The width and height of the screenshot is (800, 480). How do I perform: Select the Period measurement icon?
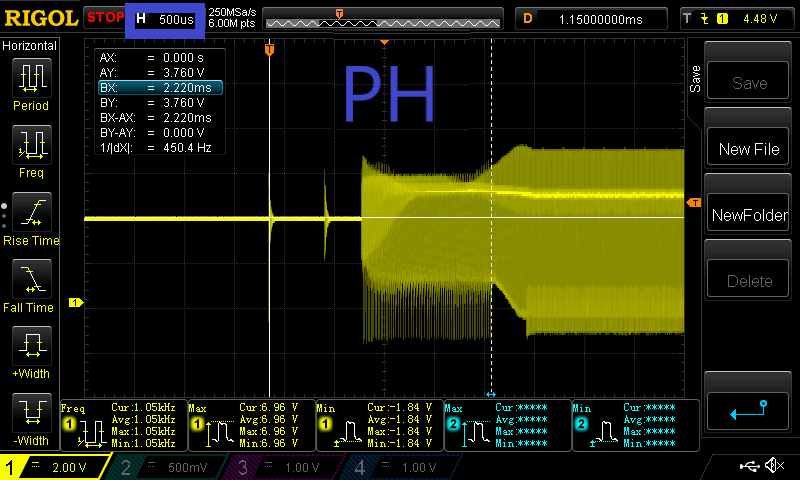coord(32,78)
